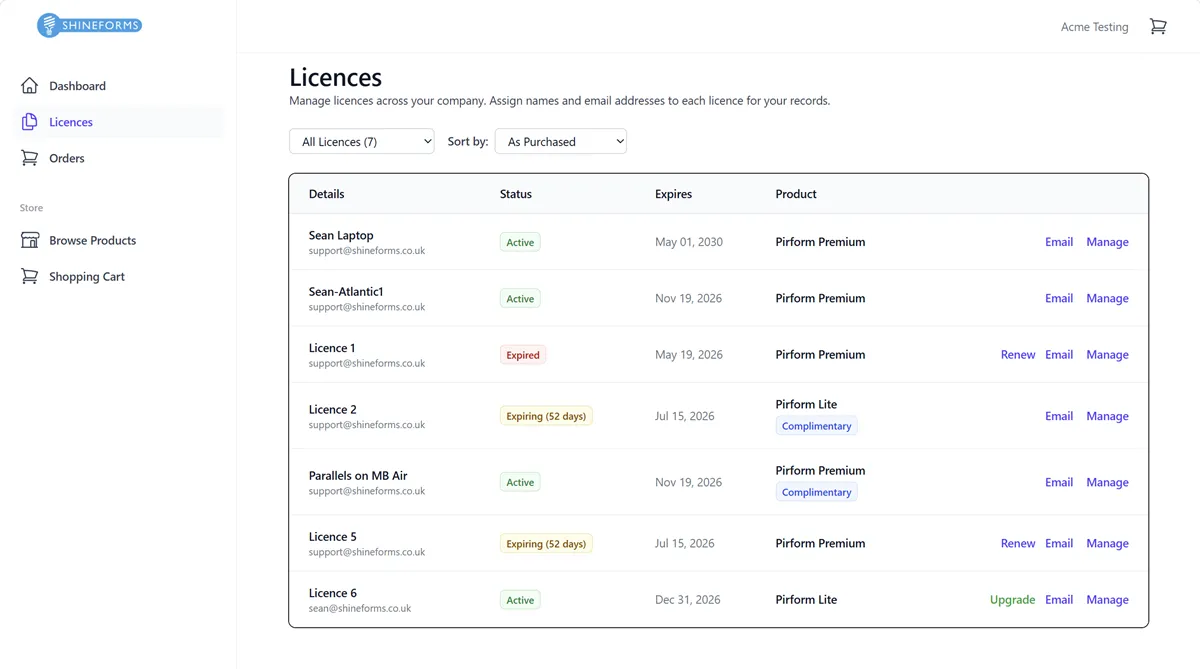Click the Parallels on MB Air name

(x=358, y=475)
